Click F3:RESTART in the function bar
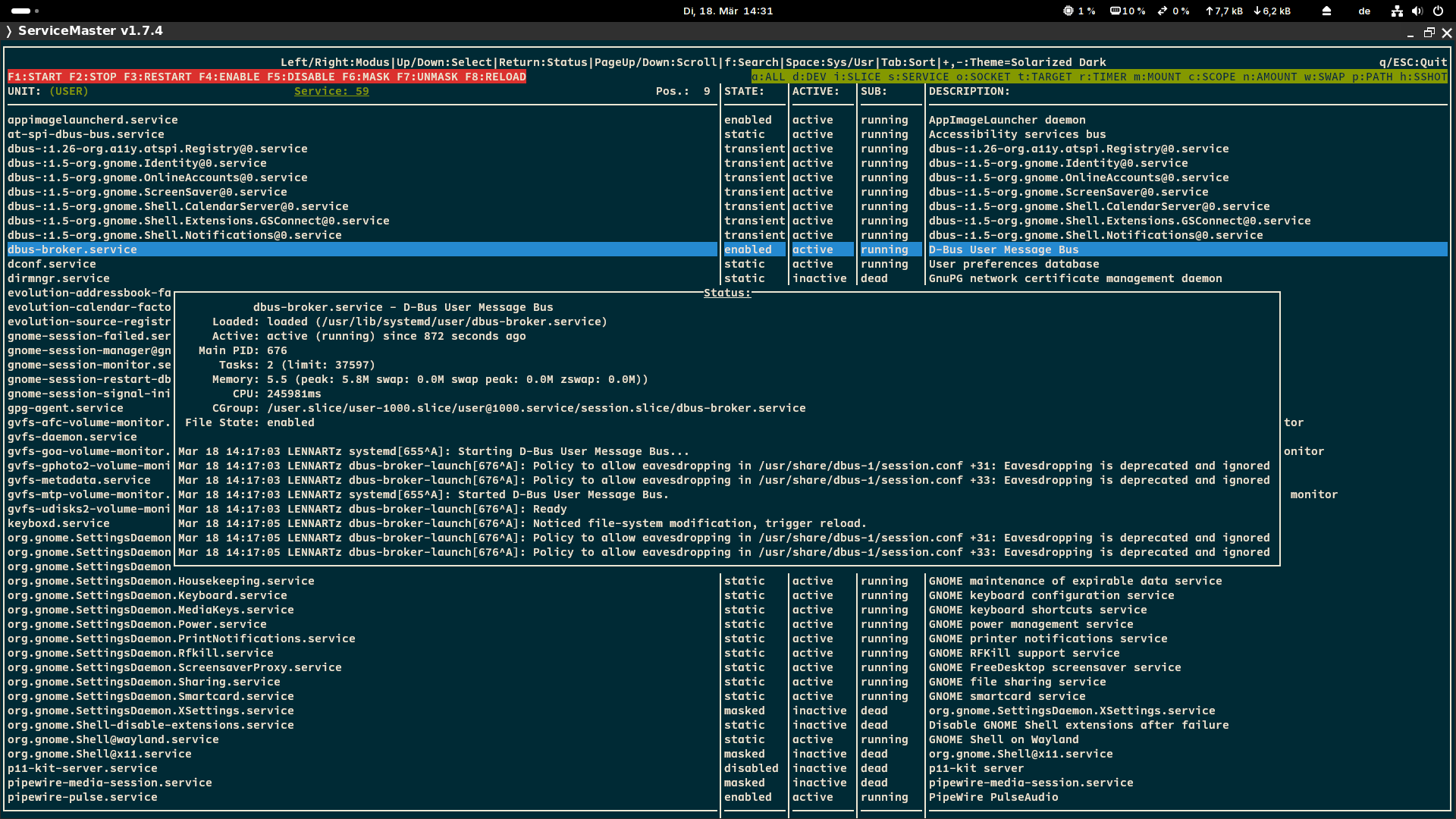 coord(158,77)
